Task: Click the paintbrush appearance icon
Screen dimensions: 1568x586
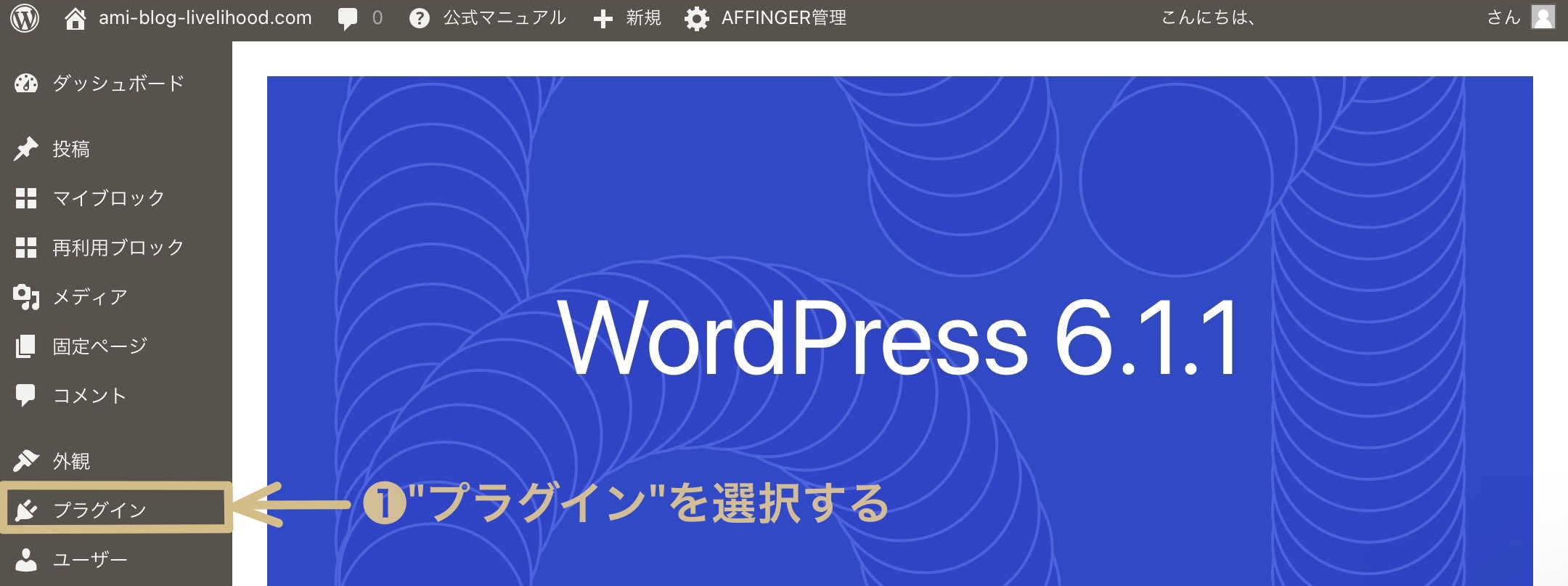Action: [x=26, y=461]
